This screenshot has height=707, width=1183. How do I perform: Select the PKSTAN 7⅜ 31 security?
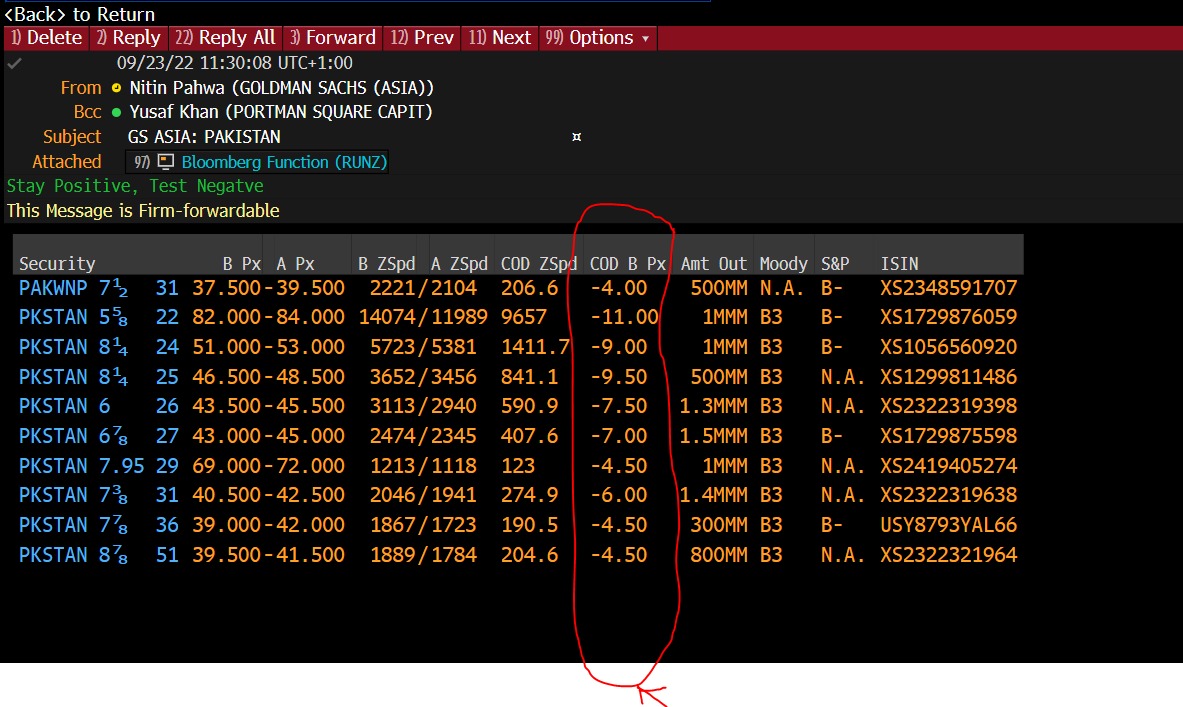[98, 495]
